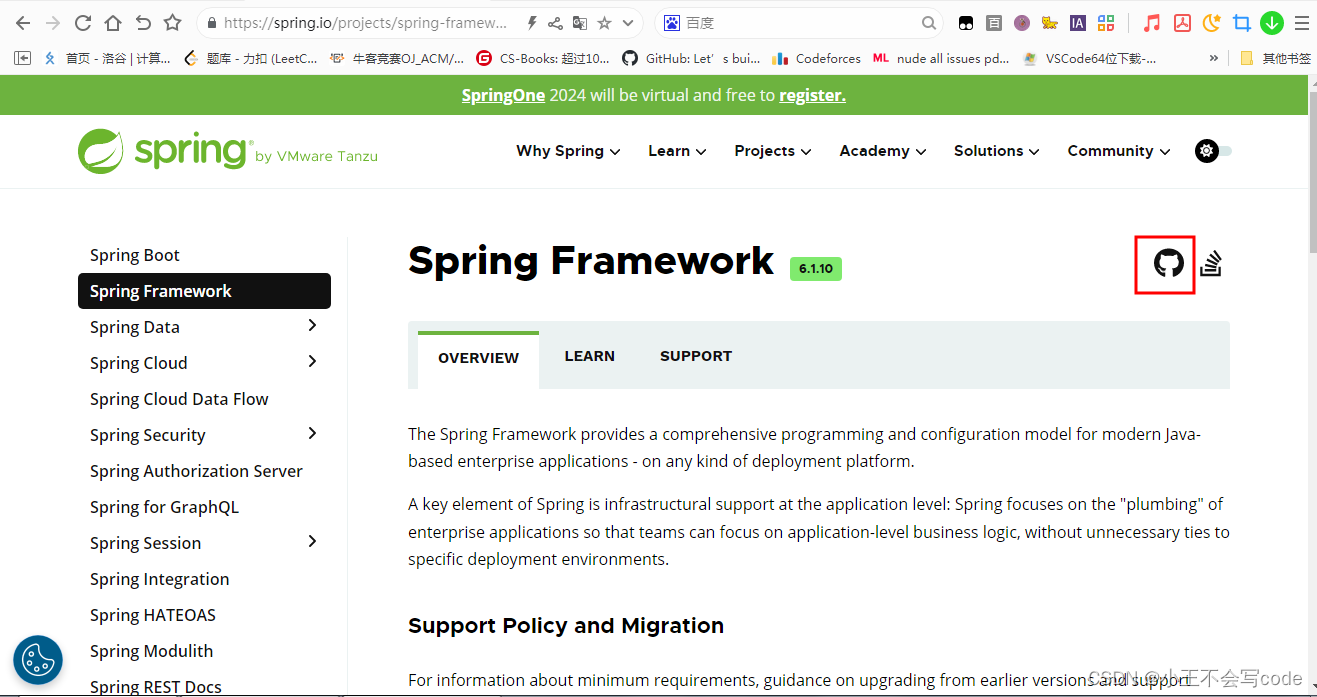Image resolution: width=1317 pixels, height=697 pixels.
Task: Open the LeetCode 题库 bookmark
Action: tap(251, 58)
